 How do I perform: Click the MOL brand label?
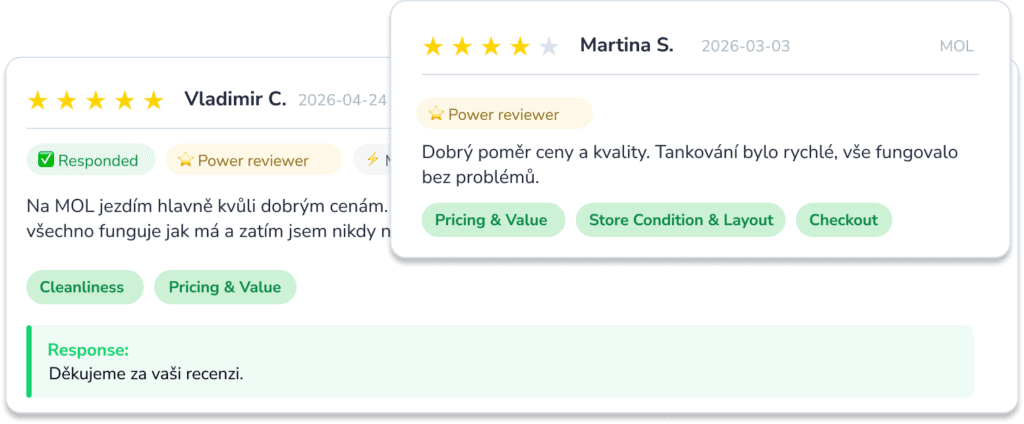[x=956, y=46]
